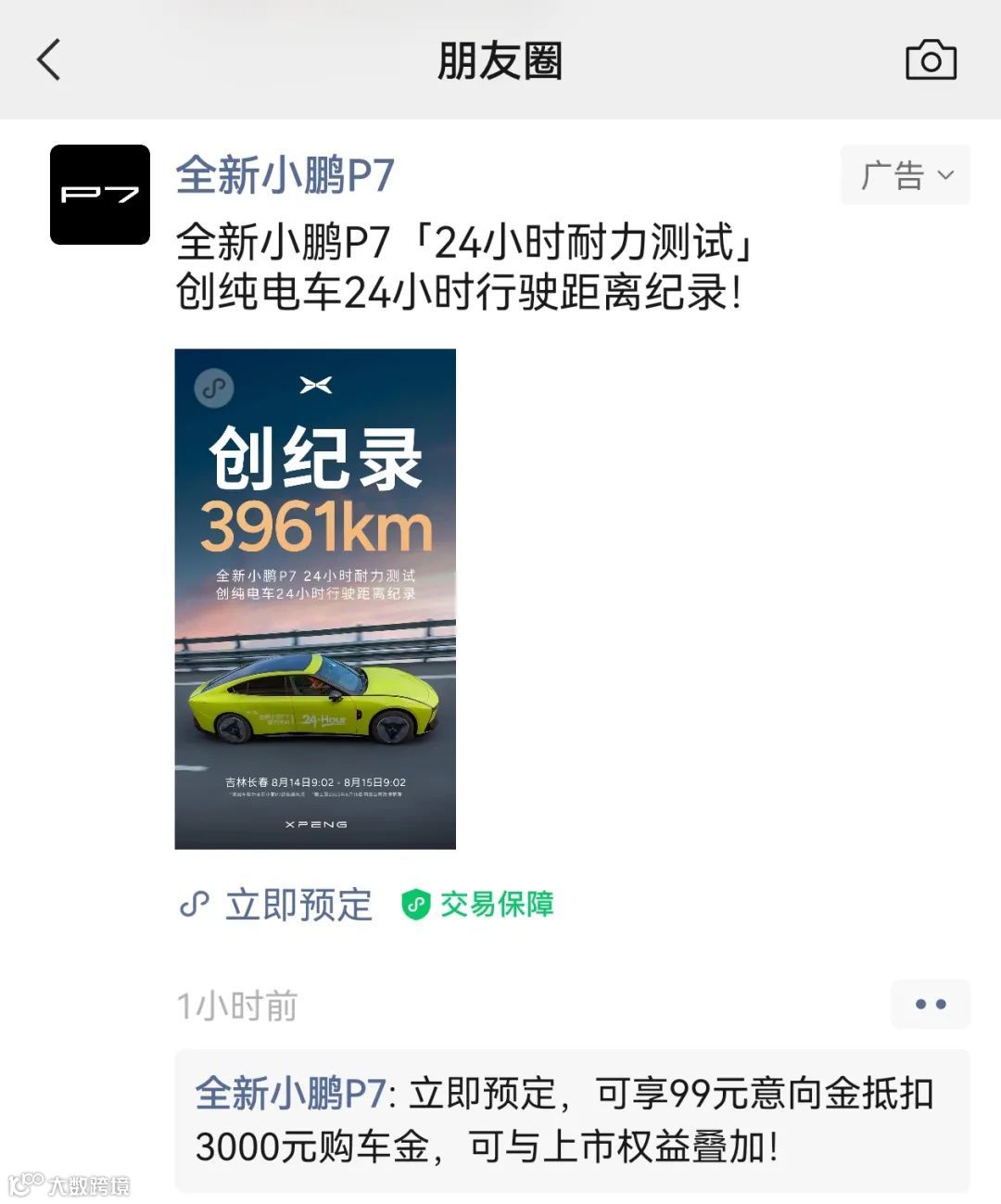1001x1204 pixels.
Task: Open the 全新小鹏P7 name in the comment
Action: [x=290, y=1093]
